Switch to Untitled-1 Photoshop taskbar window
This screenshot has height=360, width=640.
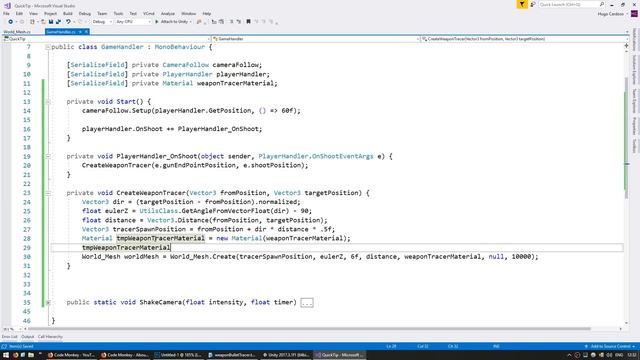coord(178,355)
